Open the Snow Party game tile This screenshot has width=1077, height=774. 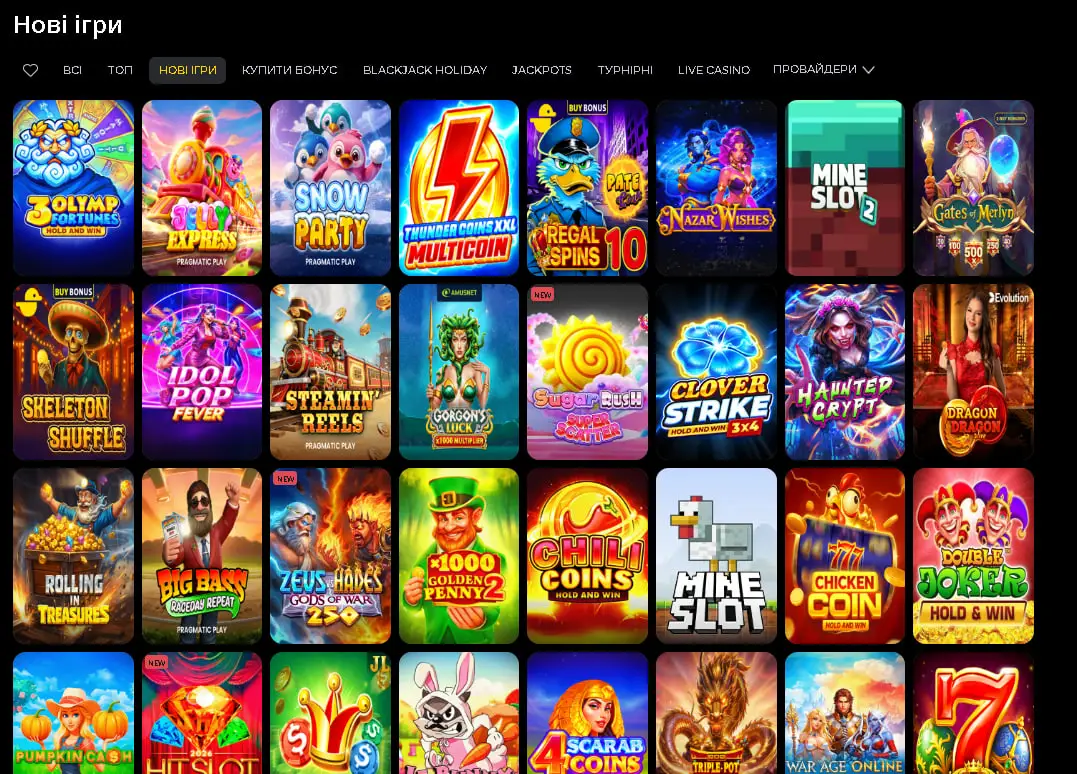330,187
